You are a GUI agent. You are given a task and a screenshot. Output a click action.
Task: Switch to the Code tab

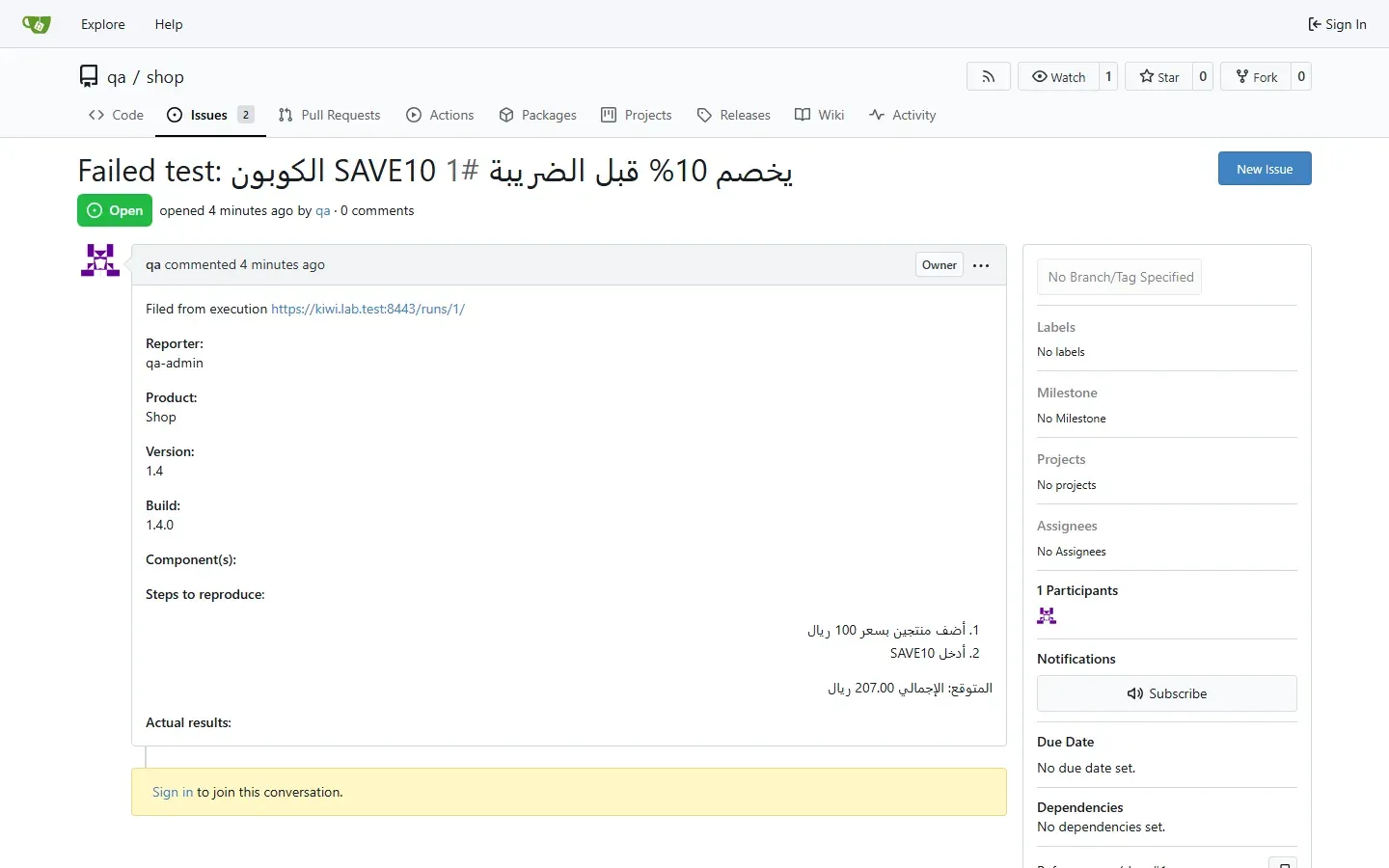116,115
